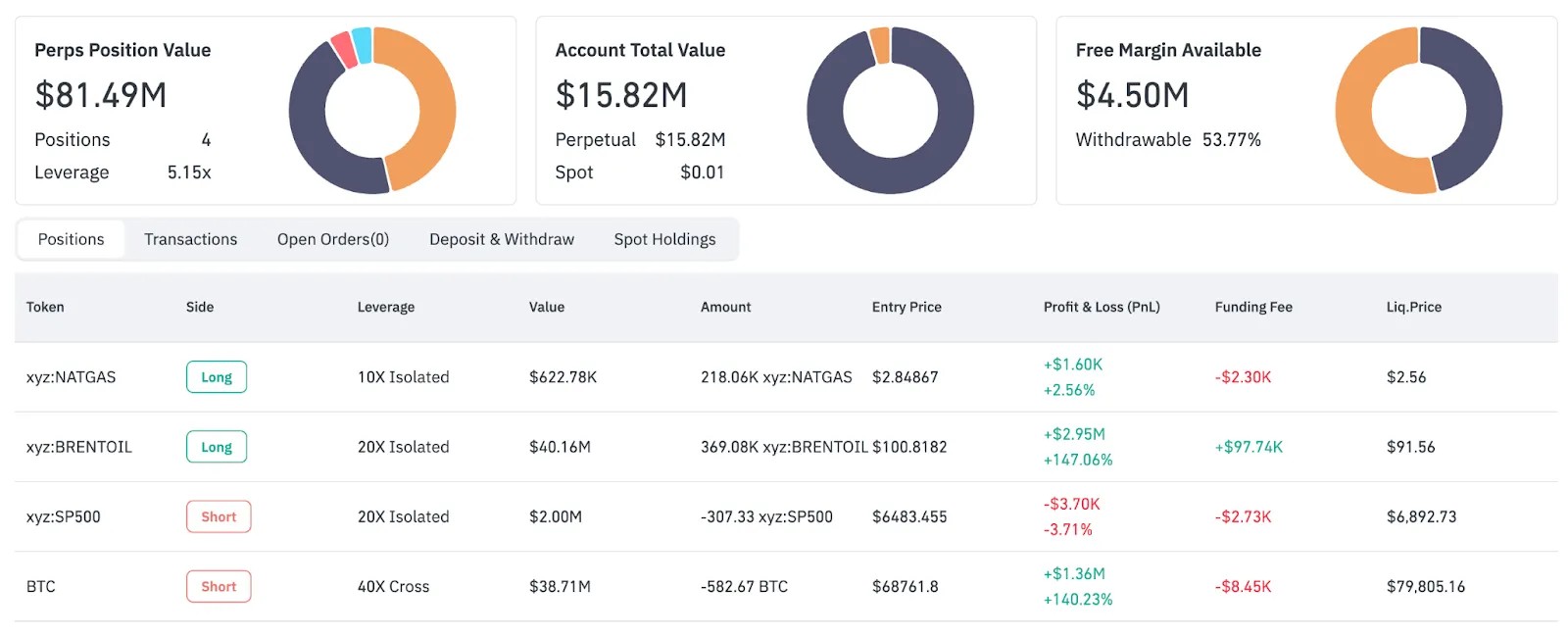Image resolution: width=1568 pixels, height=635 pixels.
Task: Click the Funding Fee column header
Action: (1253, 307)
